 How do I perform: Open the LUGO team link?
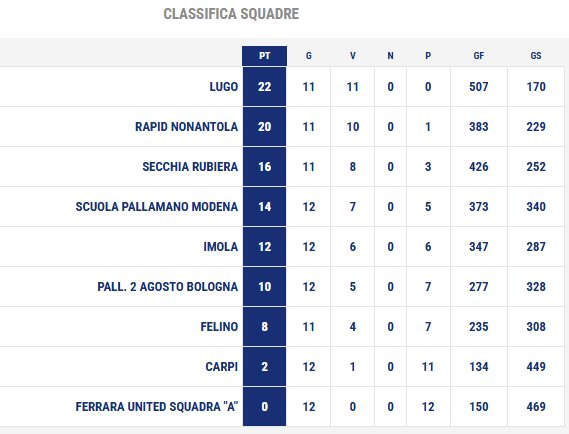[224, 87]
